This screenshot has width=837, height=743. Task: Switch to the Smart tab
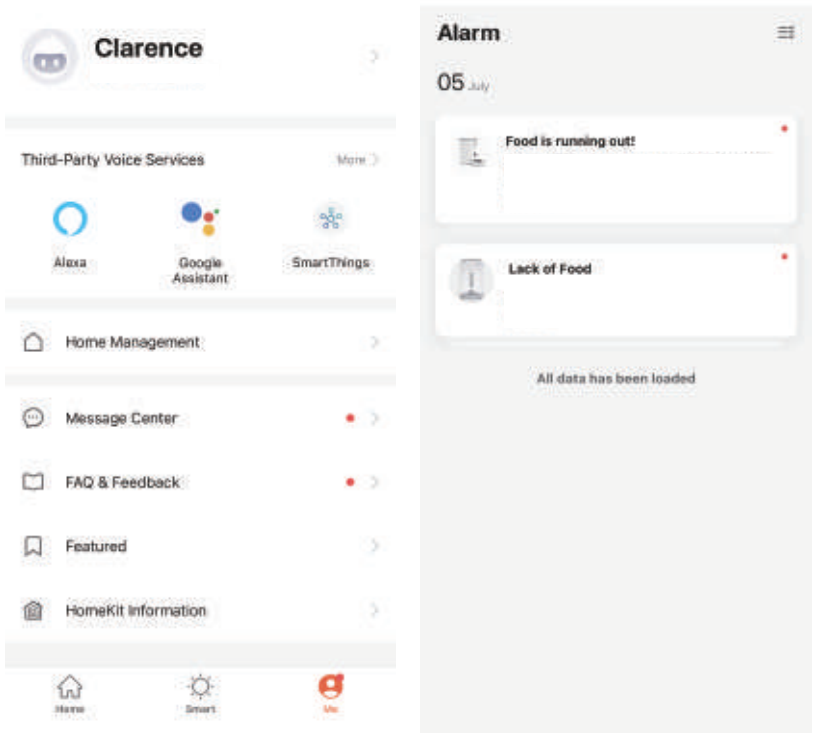click(201, 692)
